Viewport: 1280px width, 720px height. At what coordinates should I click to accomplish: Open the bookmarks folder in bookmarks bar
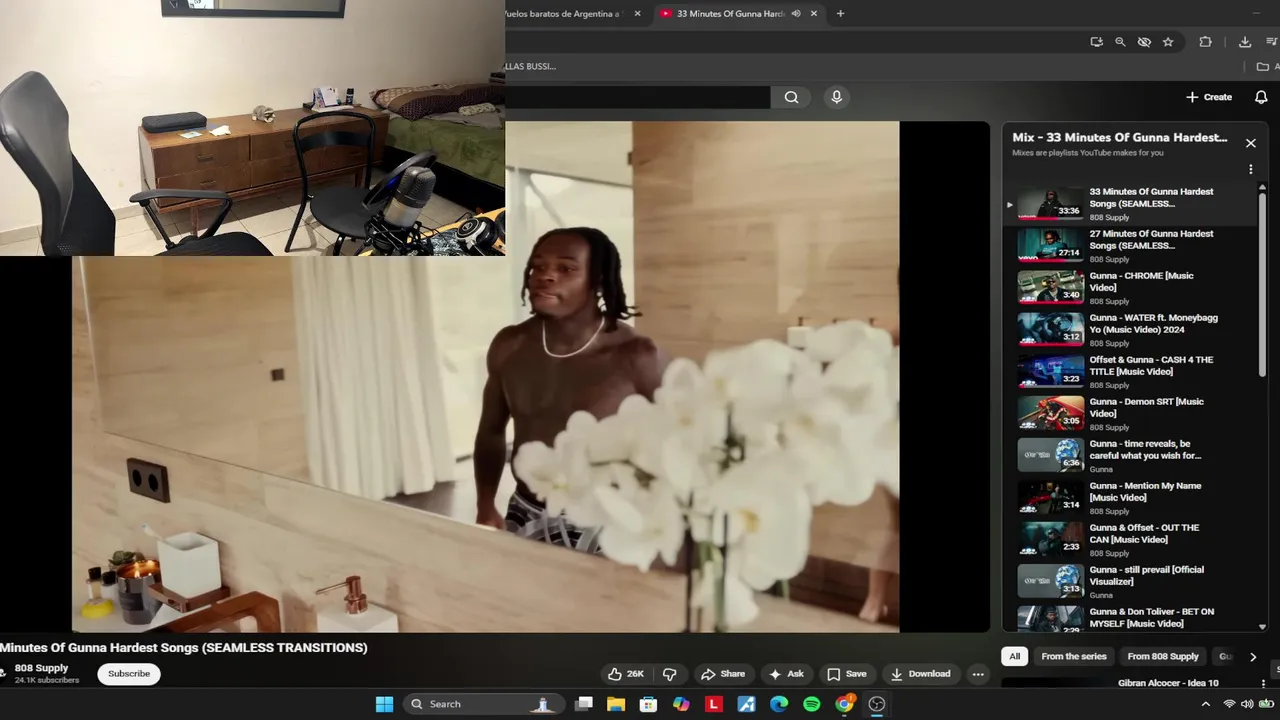click(x=1263, y=67)
